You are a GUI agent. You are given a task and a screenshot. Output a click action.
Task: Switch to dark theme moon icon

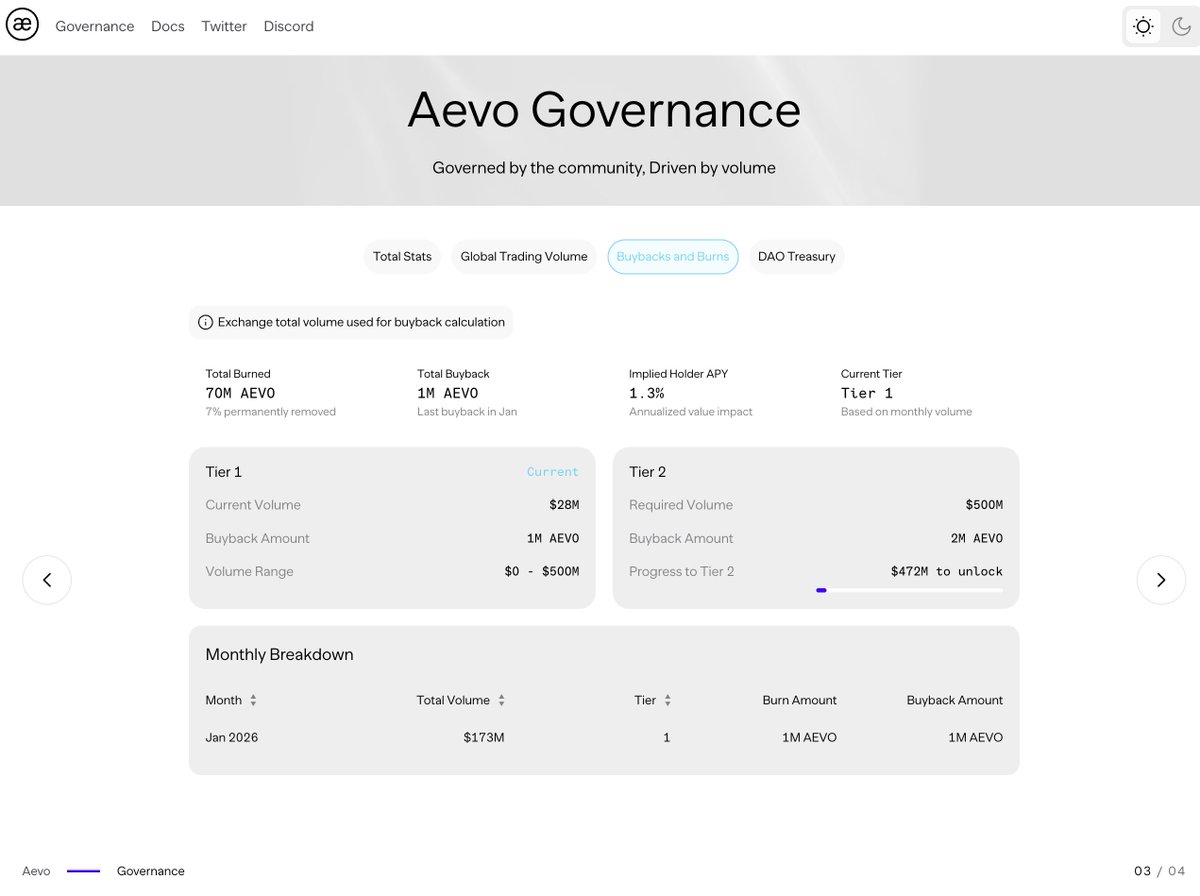(x=1181, y=27)
